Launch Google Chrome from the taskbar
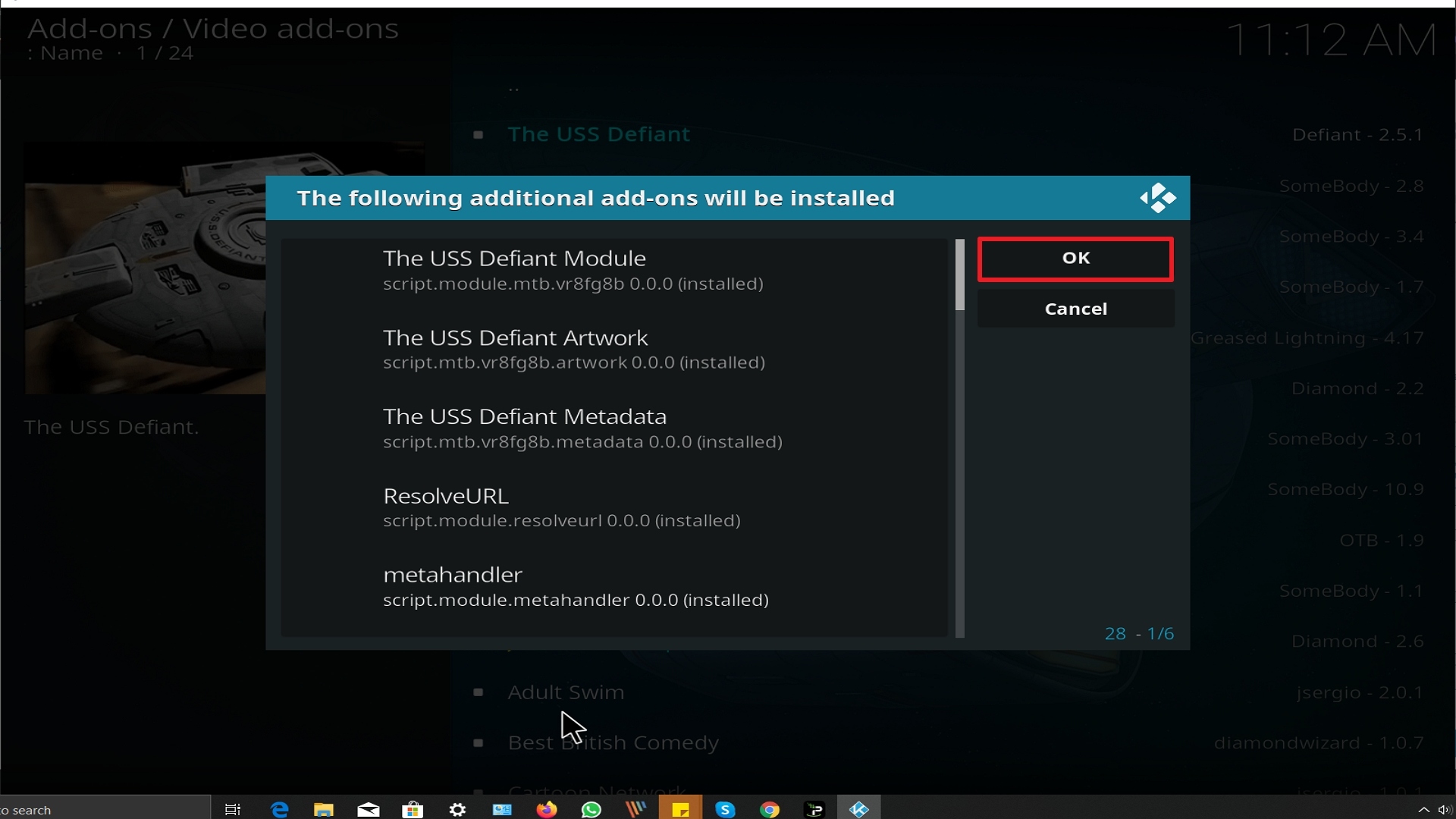This screenshot has width=1456, height=819. click(770, 809)
